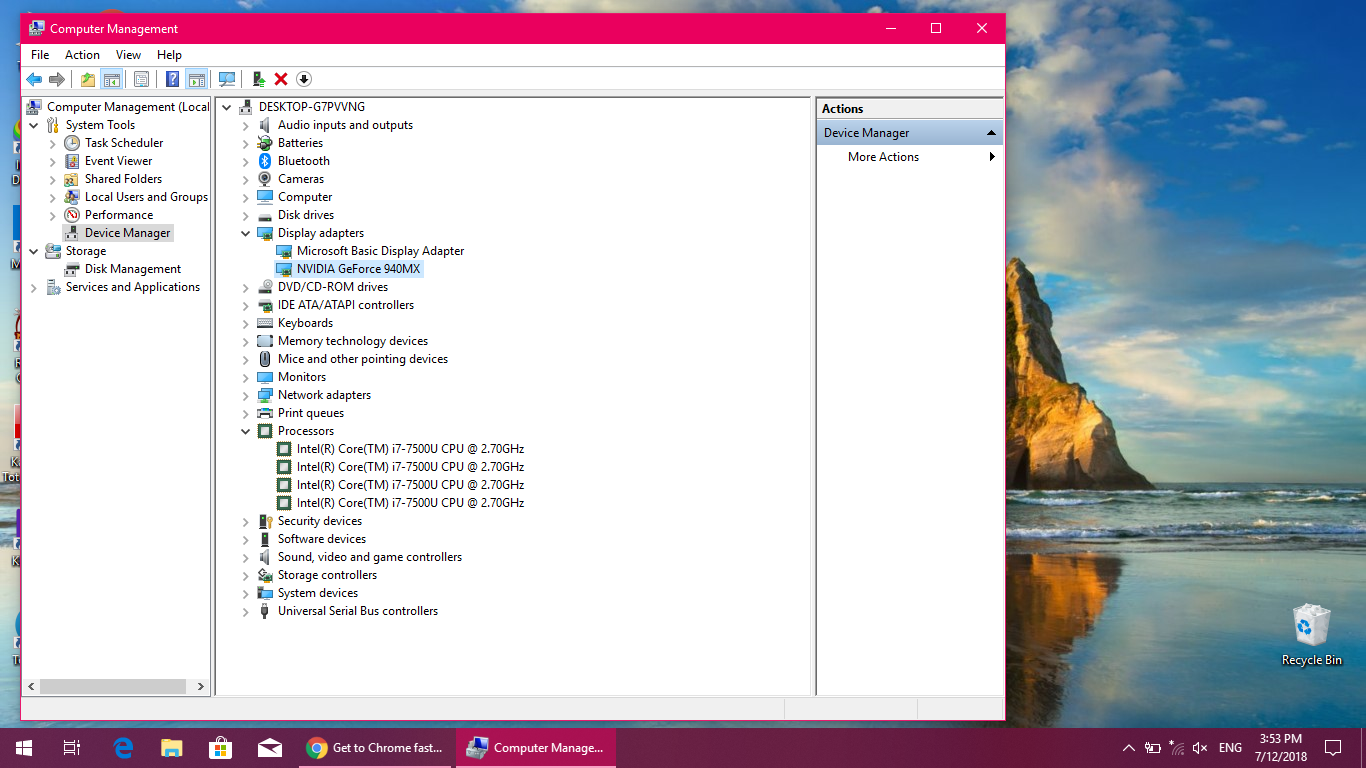Click Scan for hardware changes icon

[227, 79]
